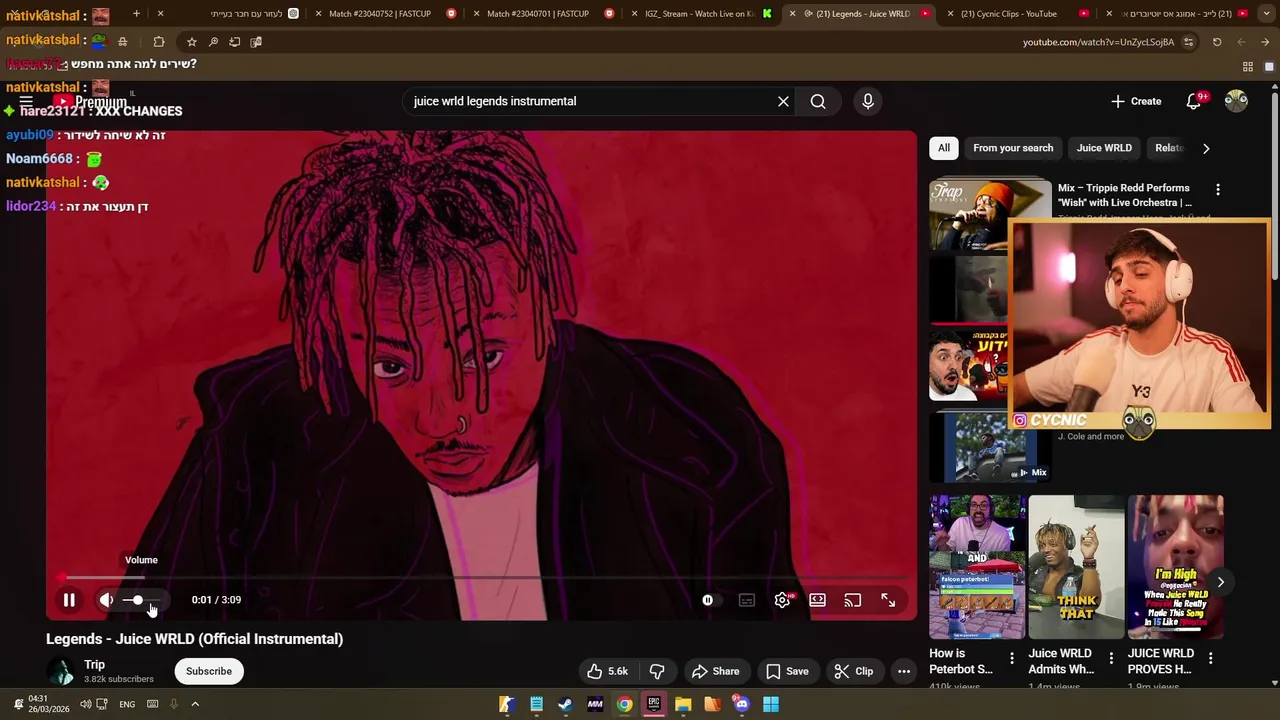
Task: Open Chrome from the taskbar
Action: click(x=624, y=704)
